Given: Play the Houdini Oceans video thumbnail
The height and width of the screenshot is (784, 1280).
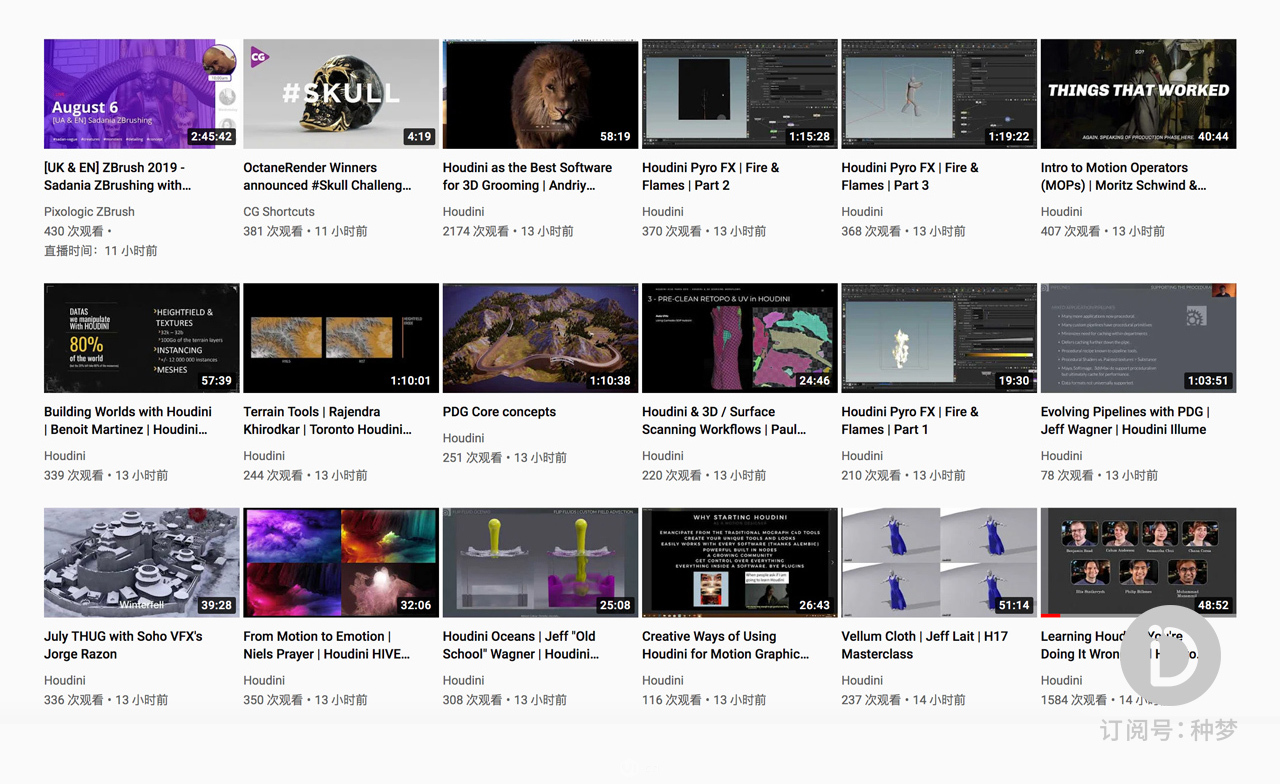Looking at the screenshot, I should pos(540,562).
